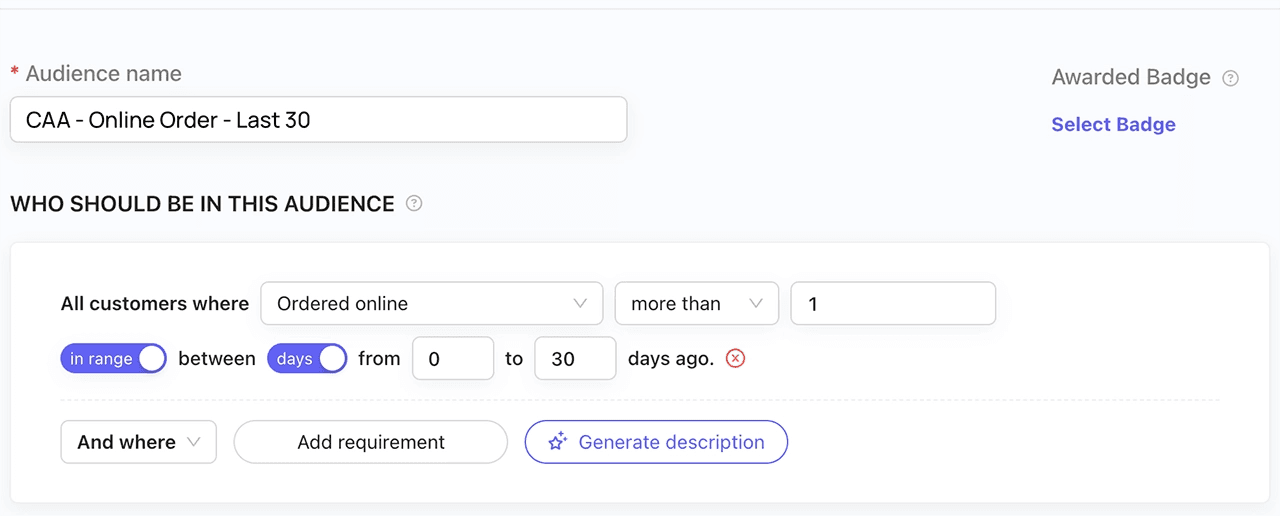Screen dimensions: 1280x516
Task: Focus the Audience name text field
Action: pyautogui.click(x=318, y=120)
